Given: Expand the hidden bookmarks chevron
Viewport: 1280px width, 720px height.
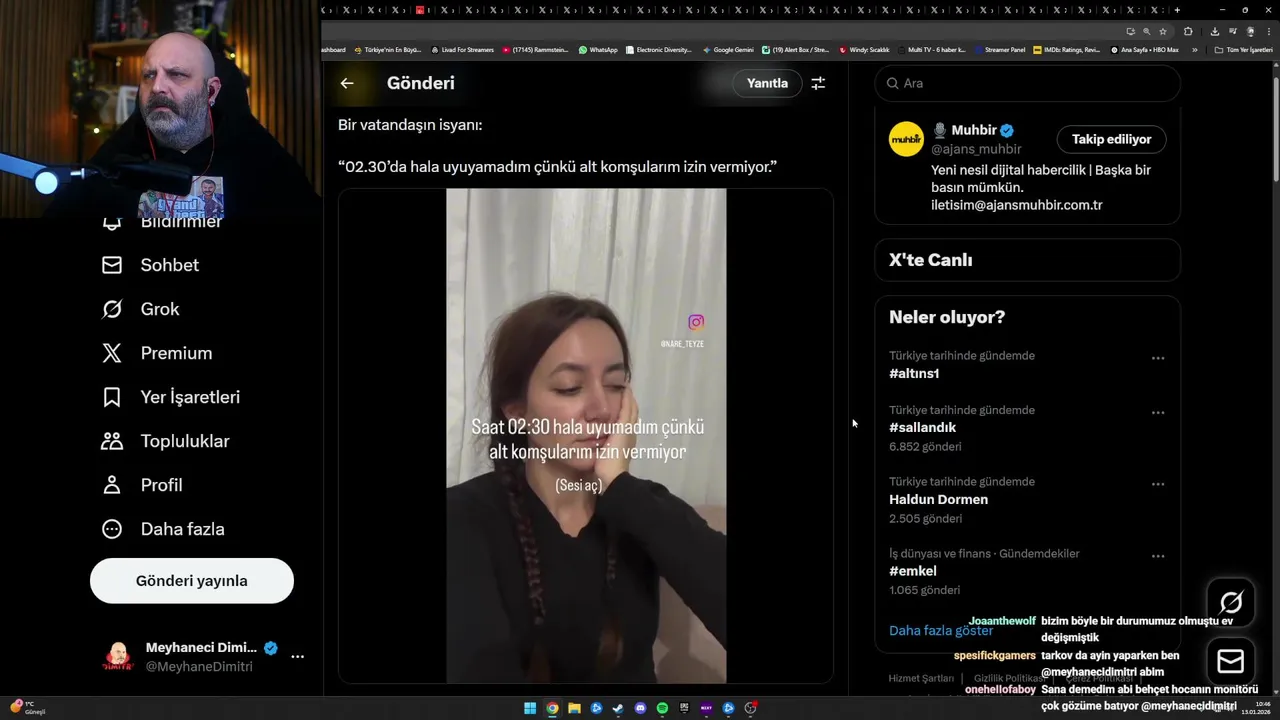Looking at the screenshot, I should click(1194, 49).
